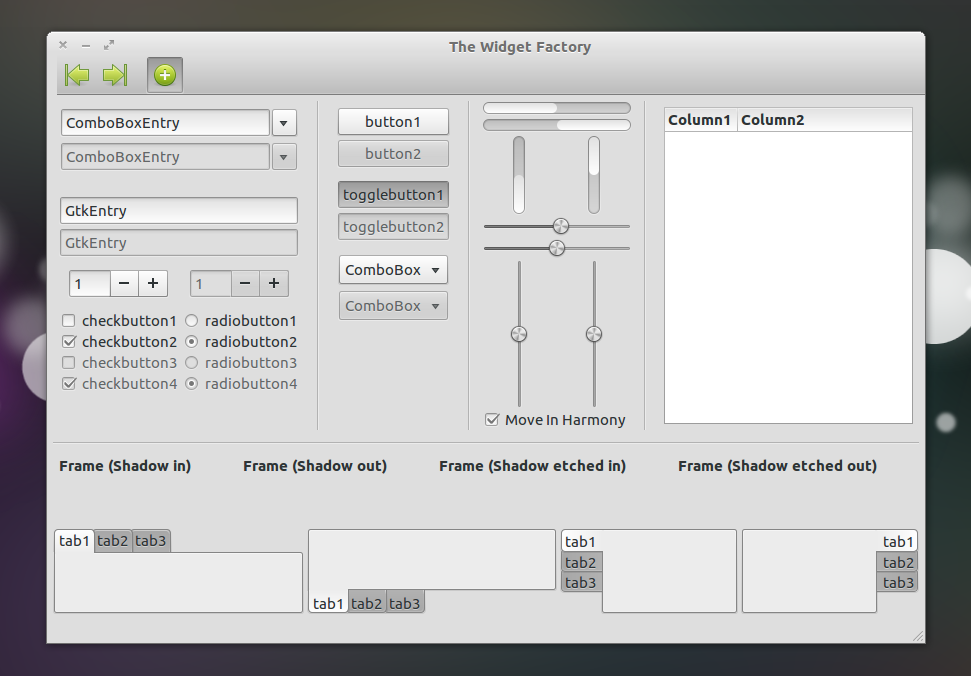Image resolution: width=971 pixels, height=676 pixels.
Task: Disable Move In Harmony option
Action: (x=491, y=420)
